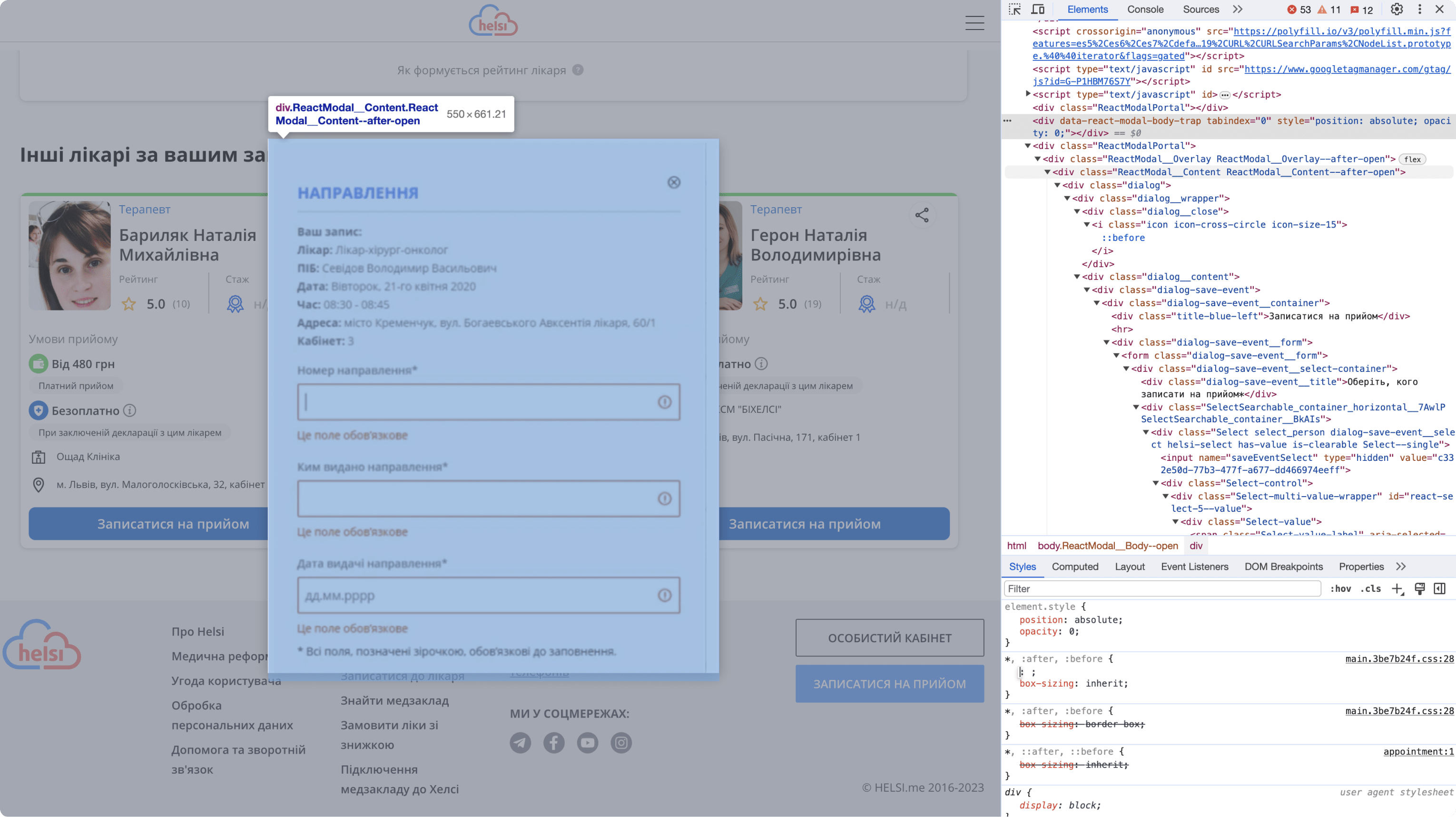Open the Layout tab
The image size is (1456, 817).
tap(1129, 567)
